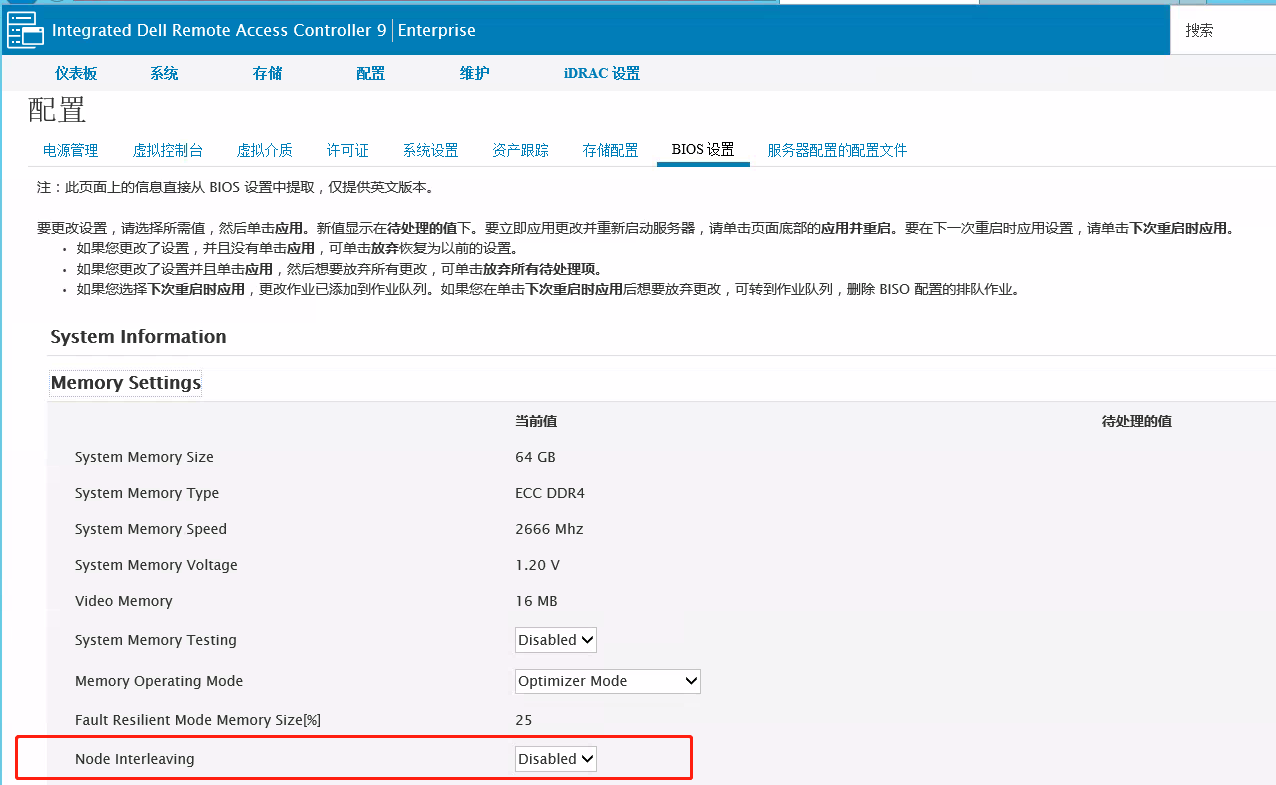Click the Memory Settings section heading
The height and width of the screenshot is (785, 1276).
(x=124, y=382)
